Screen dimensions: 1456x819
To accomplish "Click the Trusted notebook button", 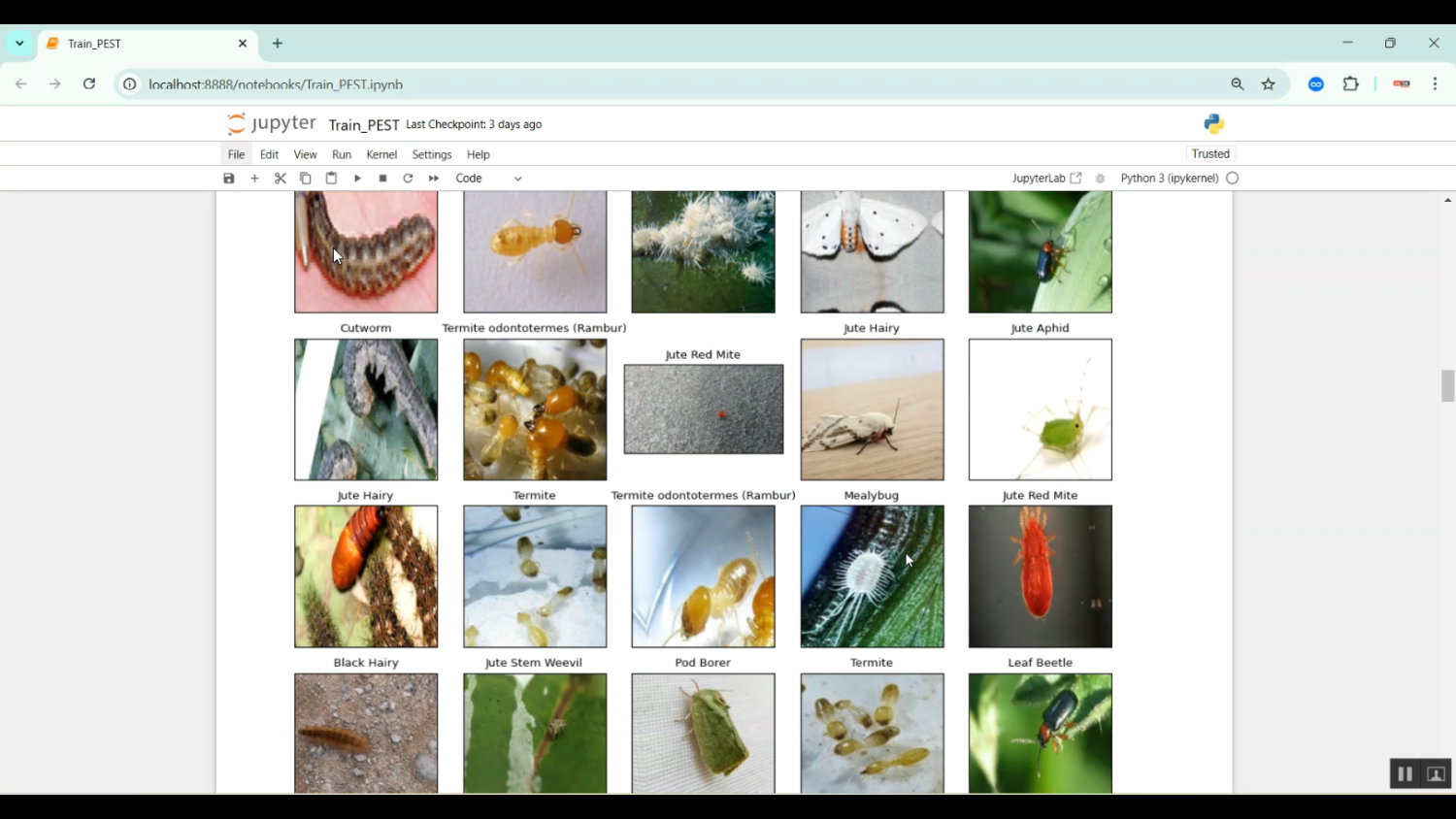I will tap(1210, 153).
